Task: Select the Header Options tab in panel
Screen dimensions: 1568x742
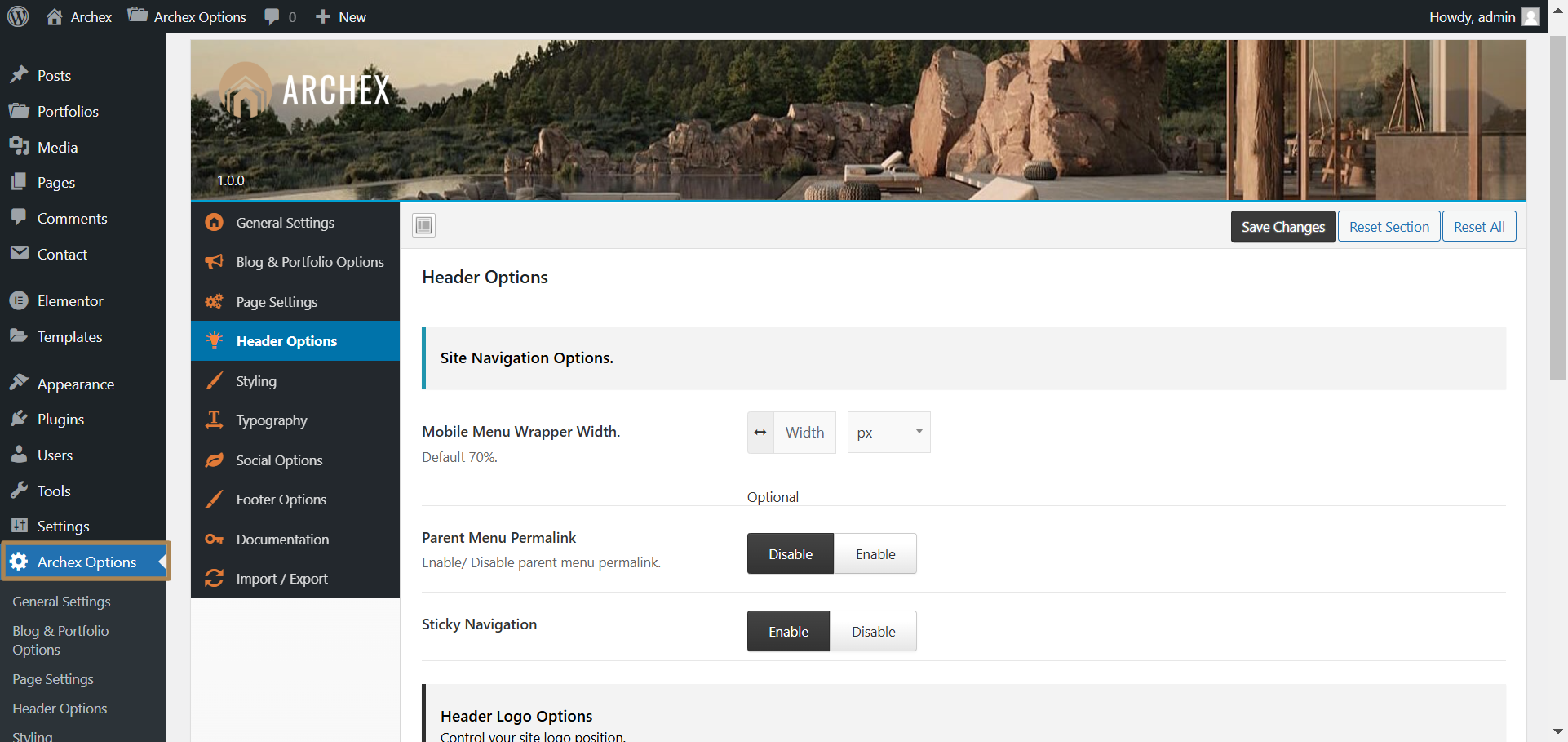Action: [x=295, y=340]
